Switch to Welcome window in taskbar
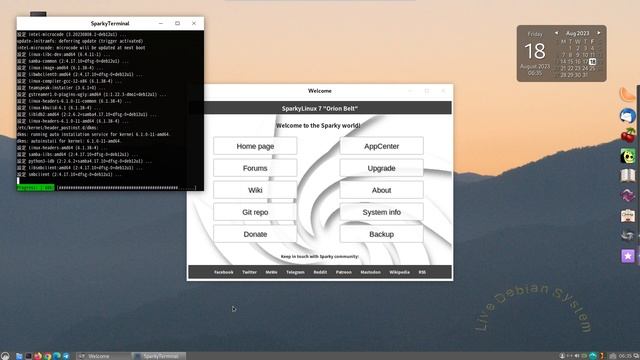 [x=103, y=356]
